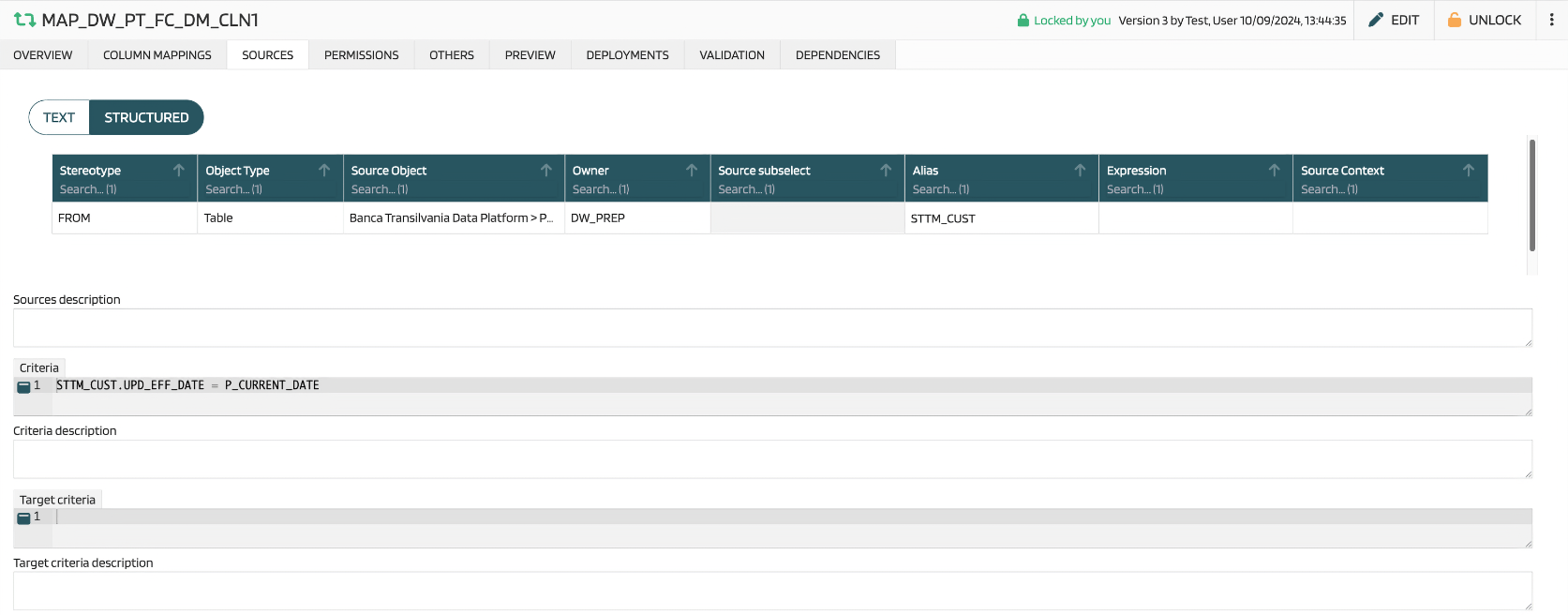Collapse line 1 in Criteria editor
This screenshot has width=1568, height=615.
pyautogui.click(x=23, y=386)
